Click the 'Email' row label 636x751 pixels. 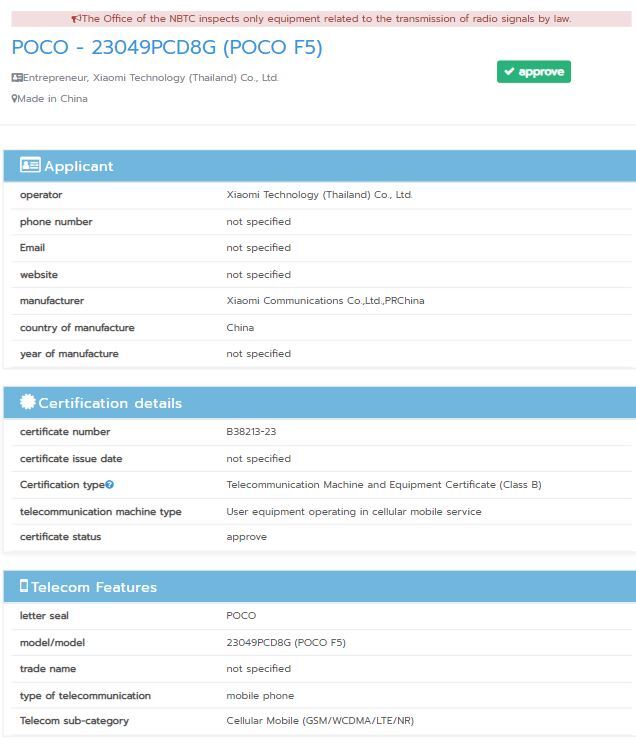coord(33,248)
